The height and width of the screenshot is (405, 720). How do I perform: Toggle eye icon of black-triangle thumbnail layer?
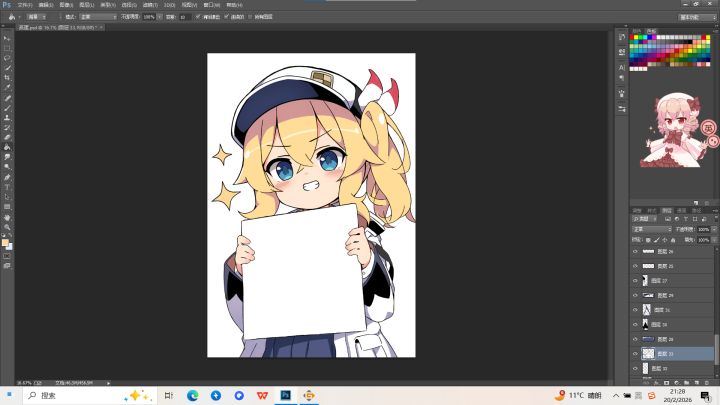click(636, 325)
